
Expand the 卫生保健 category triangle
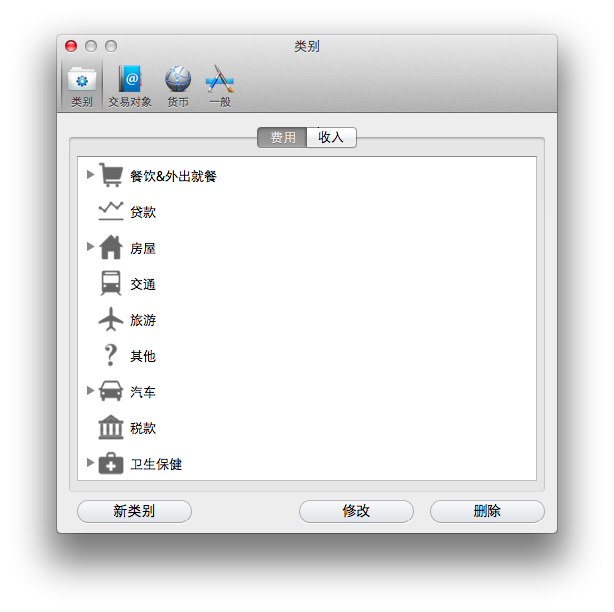pyautogui.click(x=90, y=462)
